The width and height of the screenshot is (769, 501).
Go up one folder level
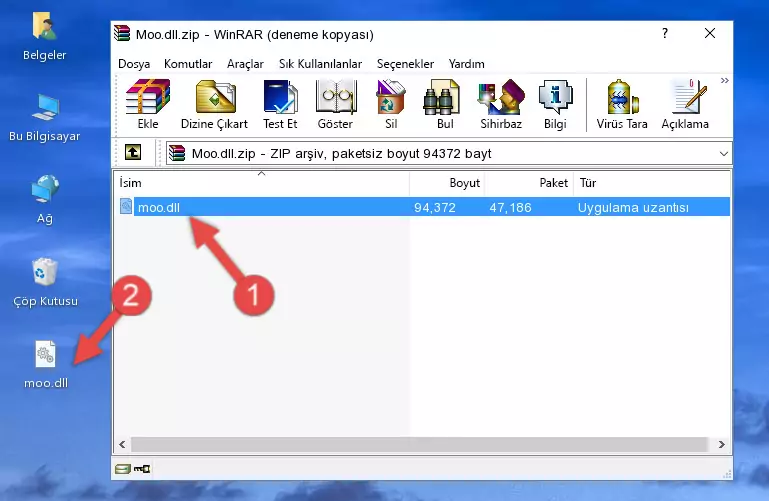click(133, 152)
